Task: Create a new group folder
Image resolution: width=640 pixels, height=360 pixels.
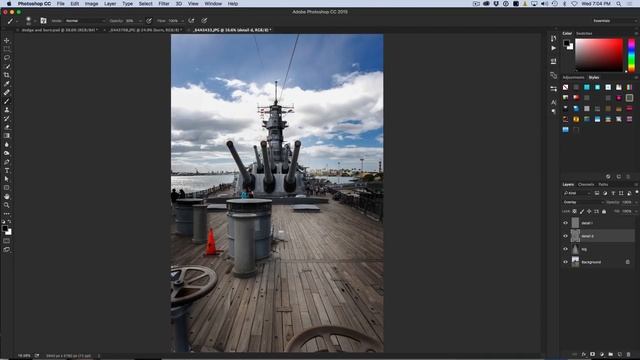Action: click(611, 354)
